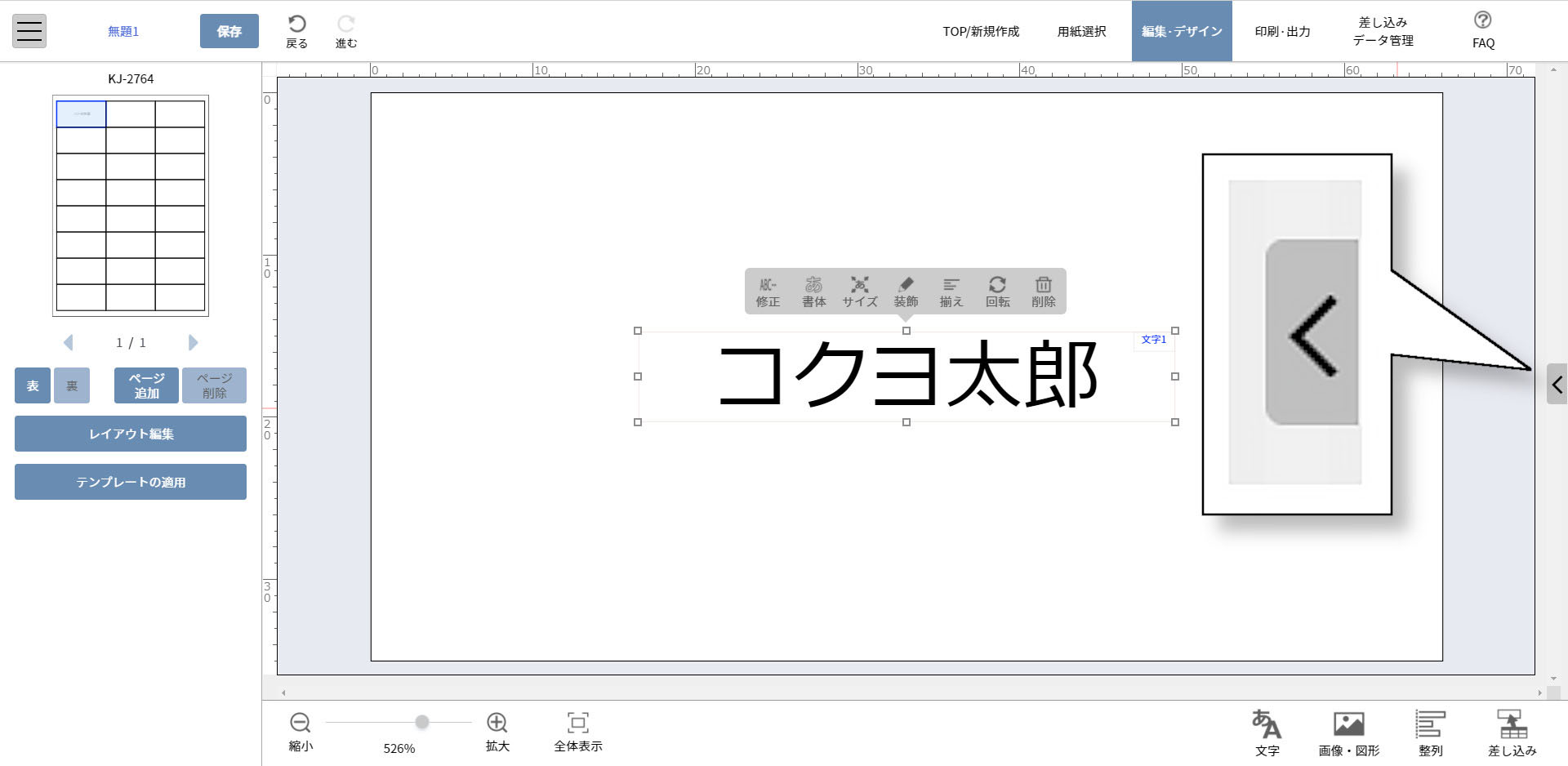Open the 修正 text edit tool
The width and height of the screenshot is (1568, 766).
766,292
